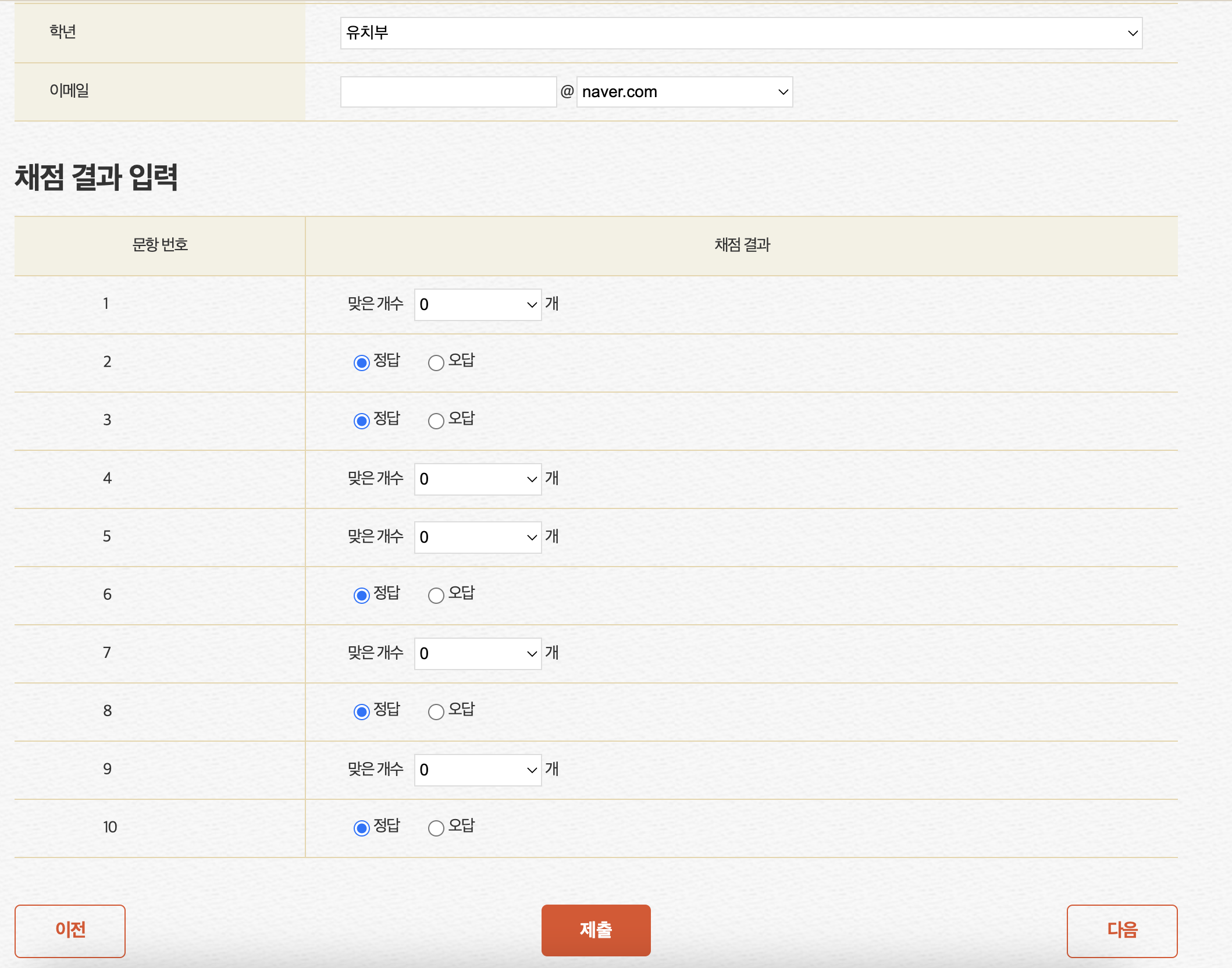The width and height of the screenshot is (1232, 968).
Task: Select 오답 for question 2
Action: tap(436, 362)
